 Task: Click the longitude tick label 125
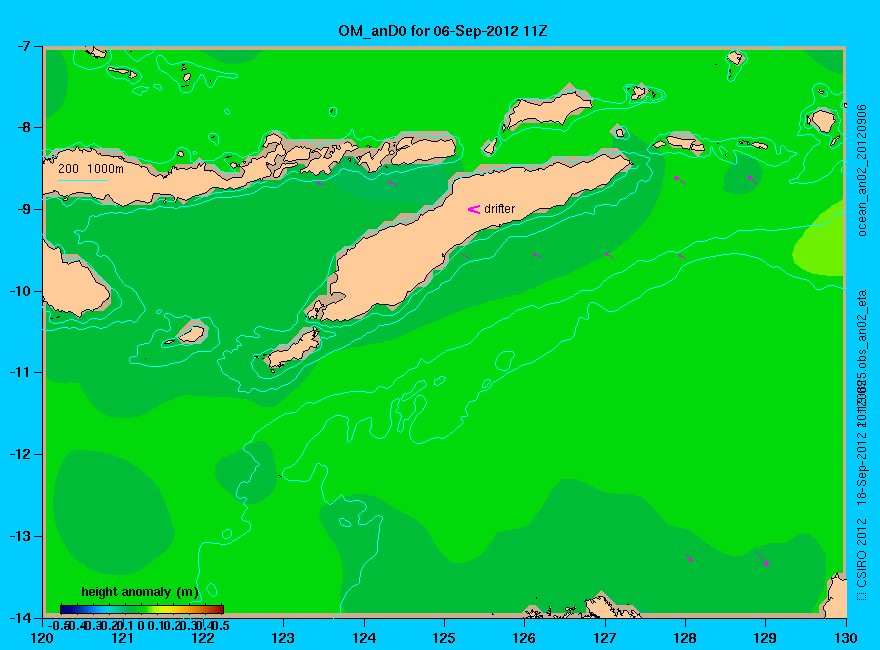point(444,638)
